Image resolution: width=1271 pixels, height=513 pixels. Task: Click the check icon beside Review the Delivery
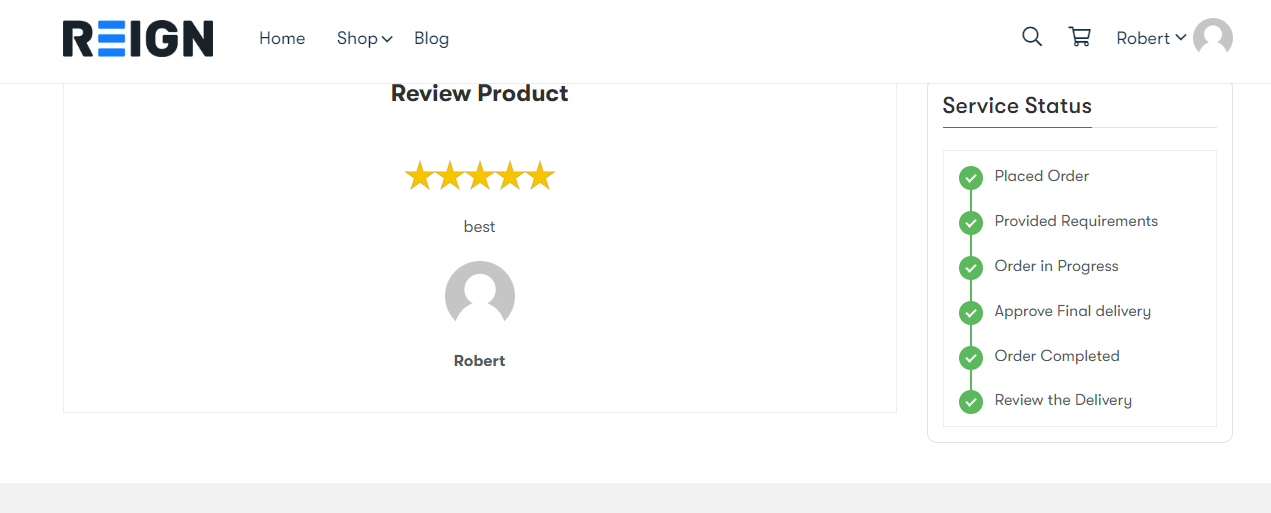[971, 402]
